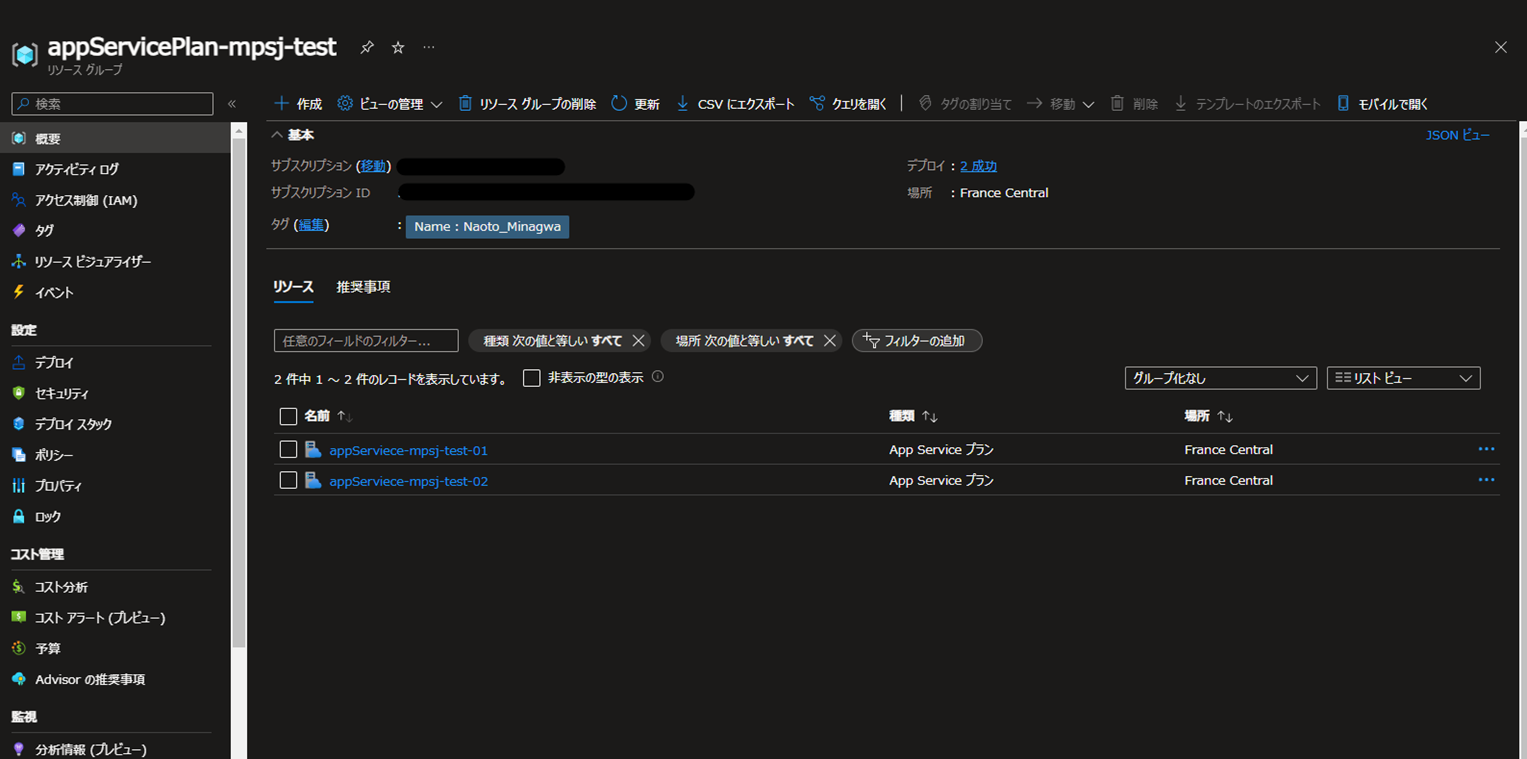Screen dimensions: 1527x759
Task: Open ellipsis menu for appServiece-mpsj-test-02 row
Action: [1486, 480]
